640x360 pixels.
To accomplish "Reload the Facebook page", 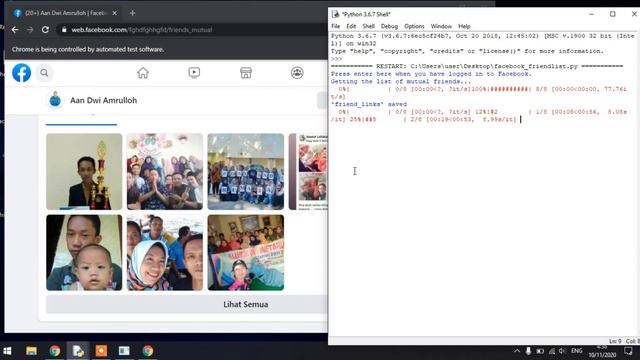I will point(45,30).
